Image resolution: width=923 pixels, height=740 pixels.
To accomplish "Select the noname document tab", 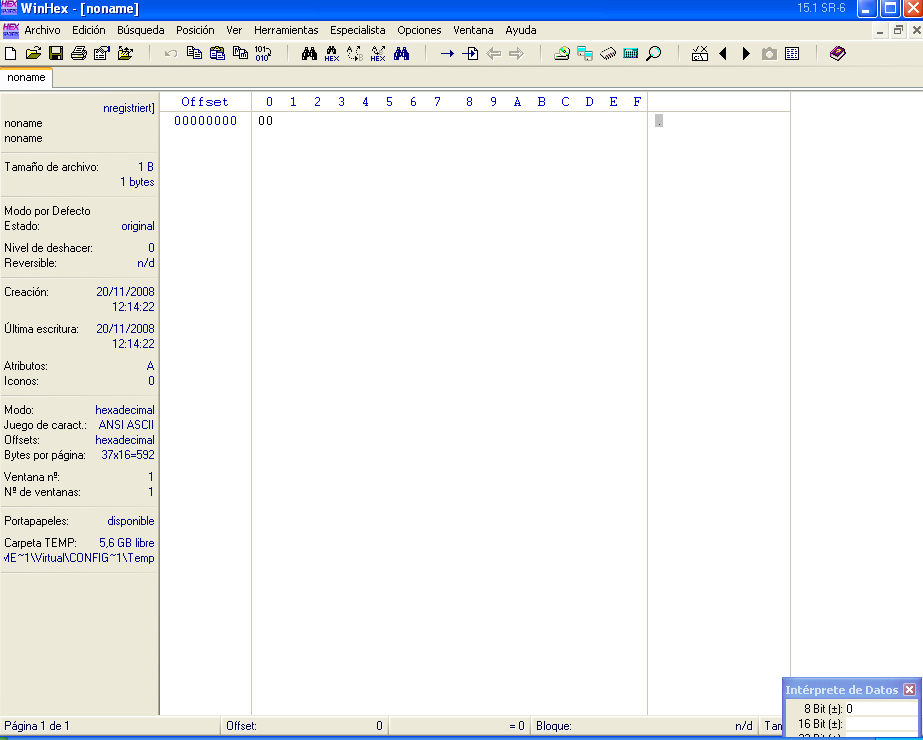I will pyautogui.click(x=26, y=78).
